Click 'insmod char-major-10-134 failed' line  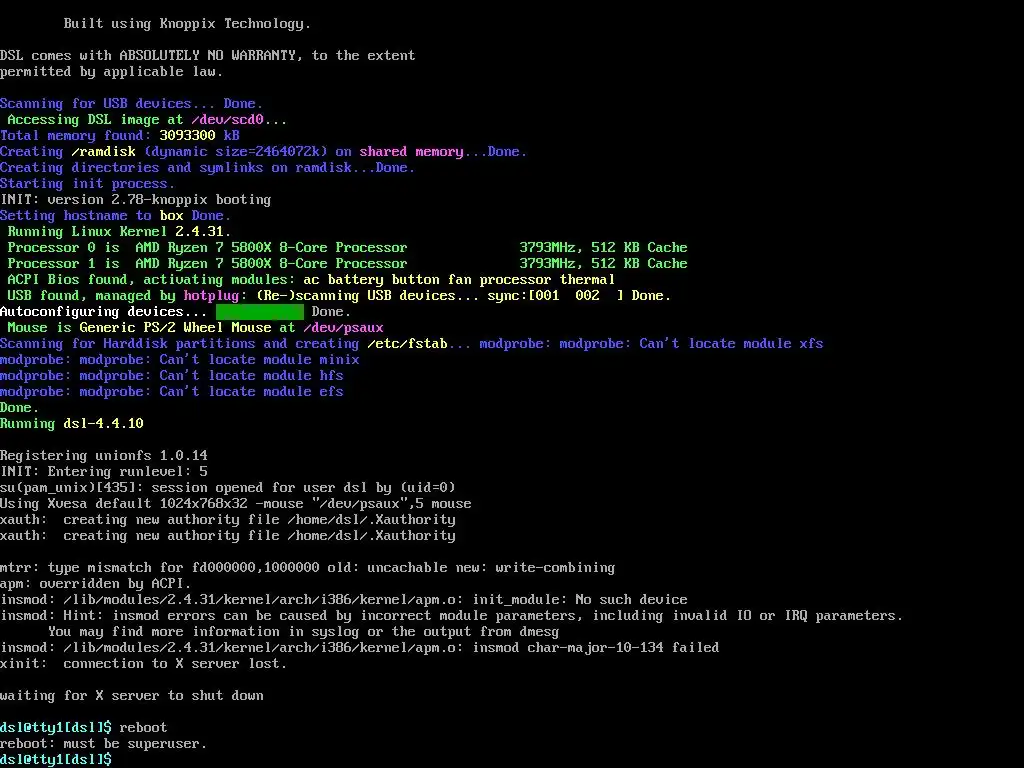359,648
